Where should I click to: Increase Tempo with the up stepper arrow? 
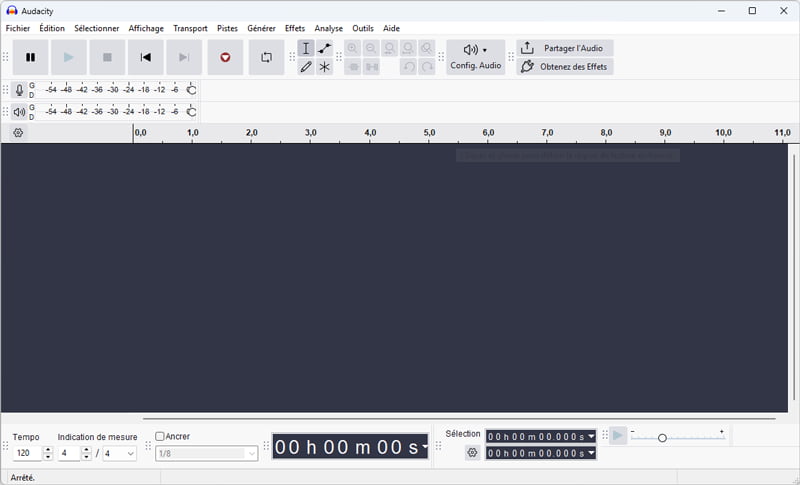[48, 449]
